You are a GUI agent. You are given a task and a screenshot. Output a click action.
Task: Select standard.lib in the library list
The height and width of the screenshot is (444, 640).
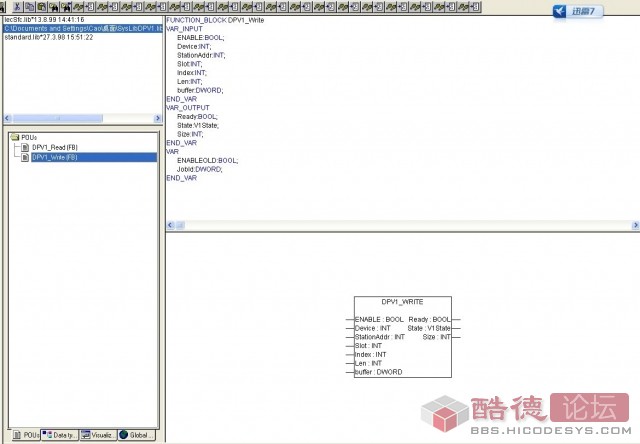click(48, 37)
